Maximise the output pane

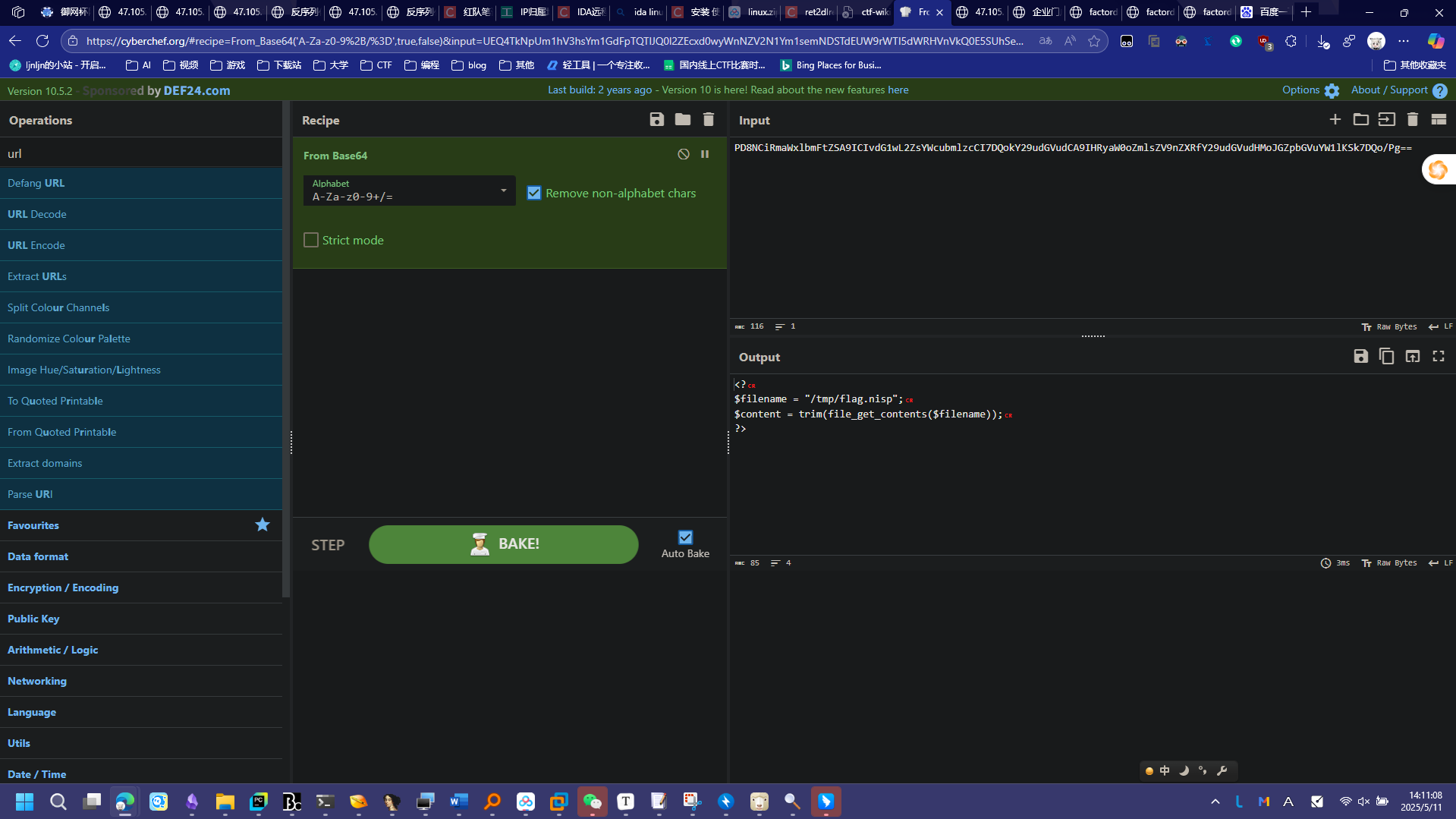pyautogui.click(x=1439, y=356)
